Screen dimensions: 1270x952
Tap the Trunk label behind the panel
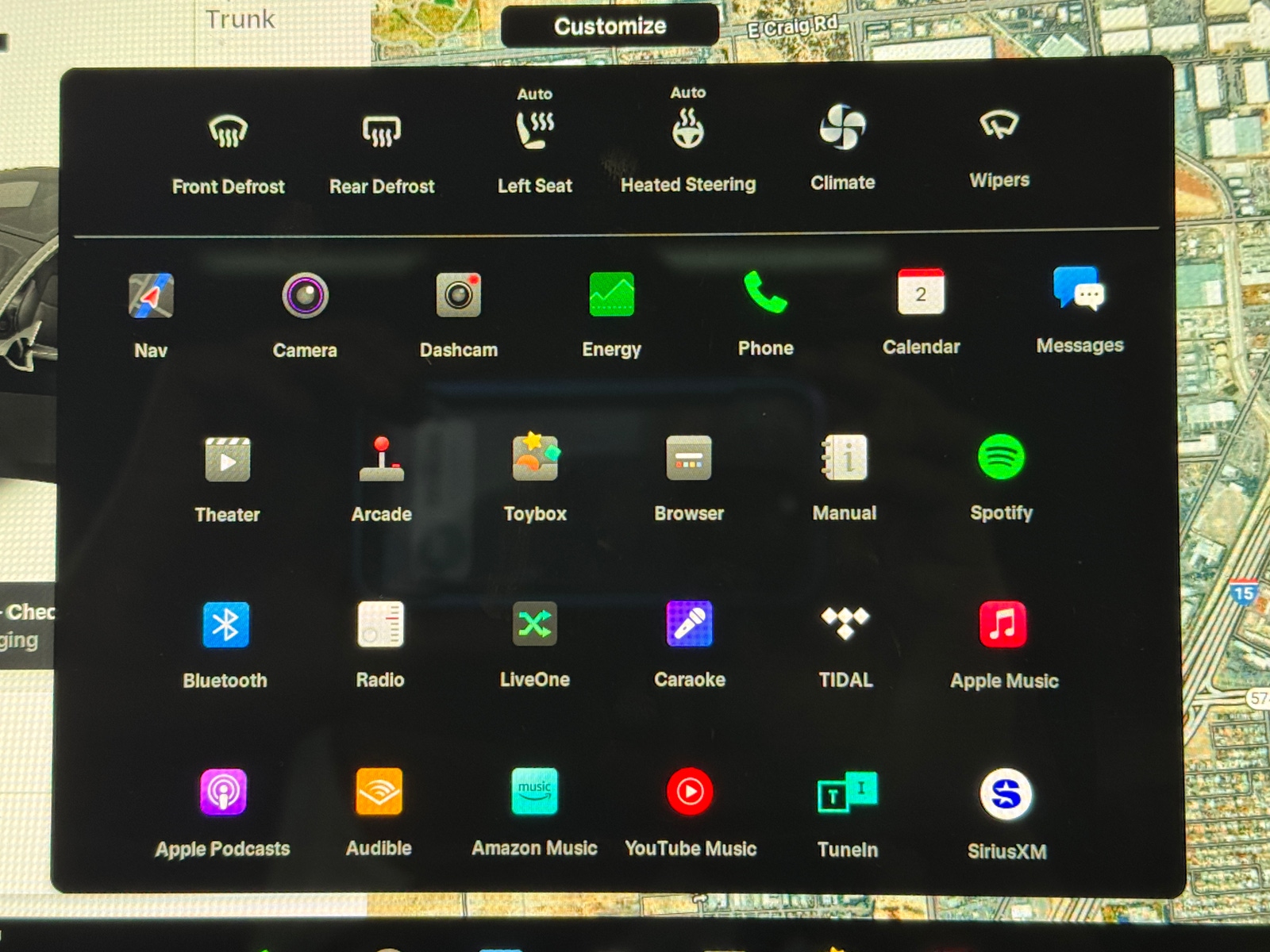[x=240, y=19]
